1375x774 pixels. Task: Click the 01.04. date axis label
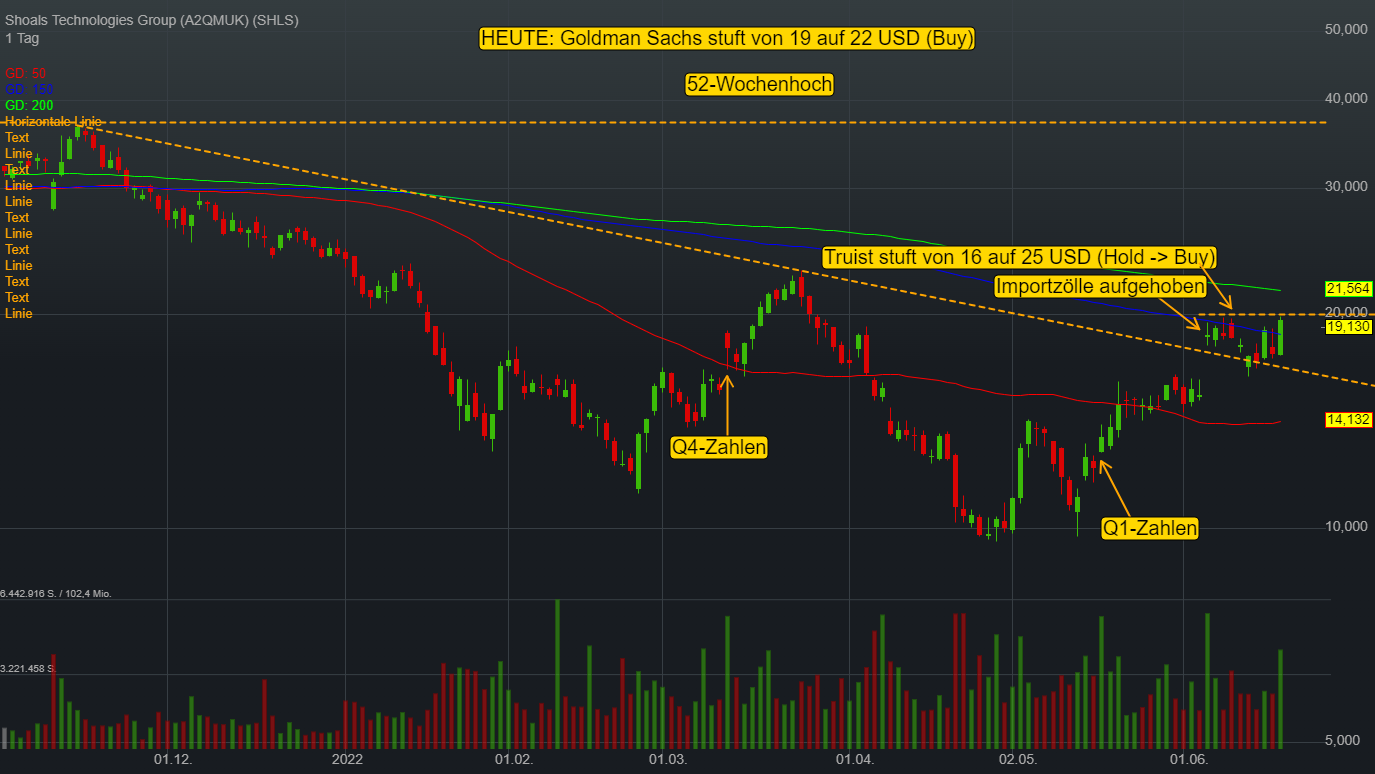856,760
